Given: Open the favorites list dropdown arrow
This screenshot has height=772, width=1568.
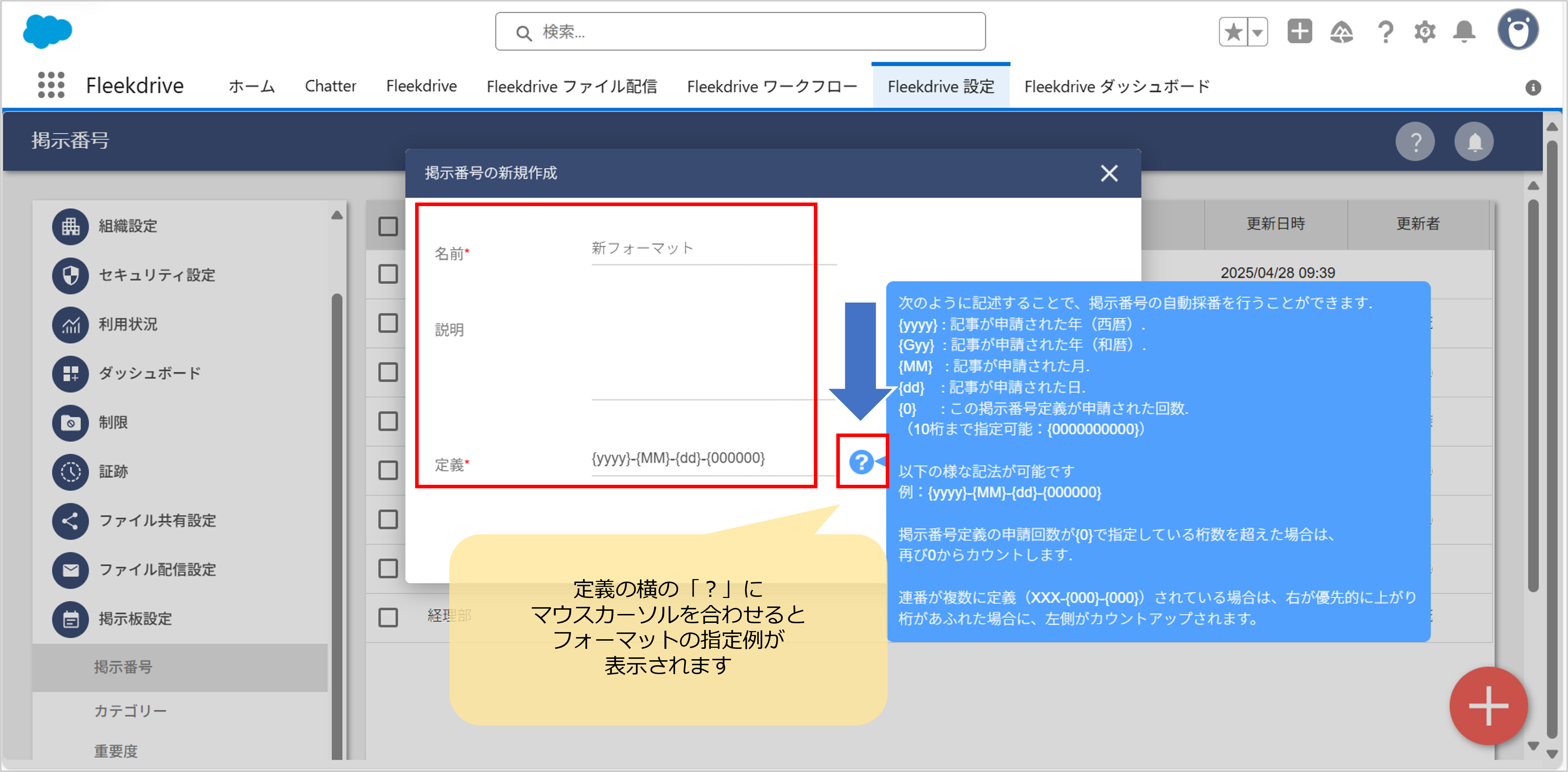Looking at the screenshot, I should (1257, 32).
